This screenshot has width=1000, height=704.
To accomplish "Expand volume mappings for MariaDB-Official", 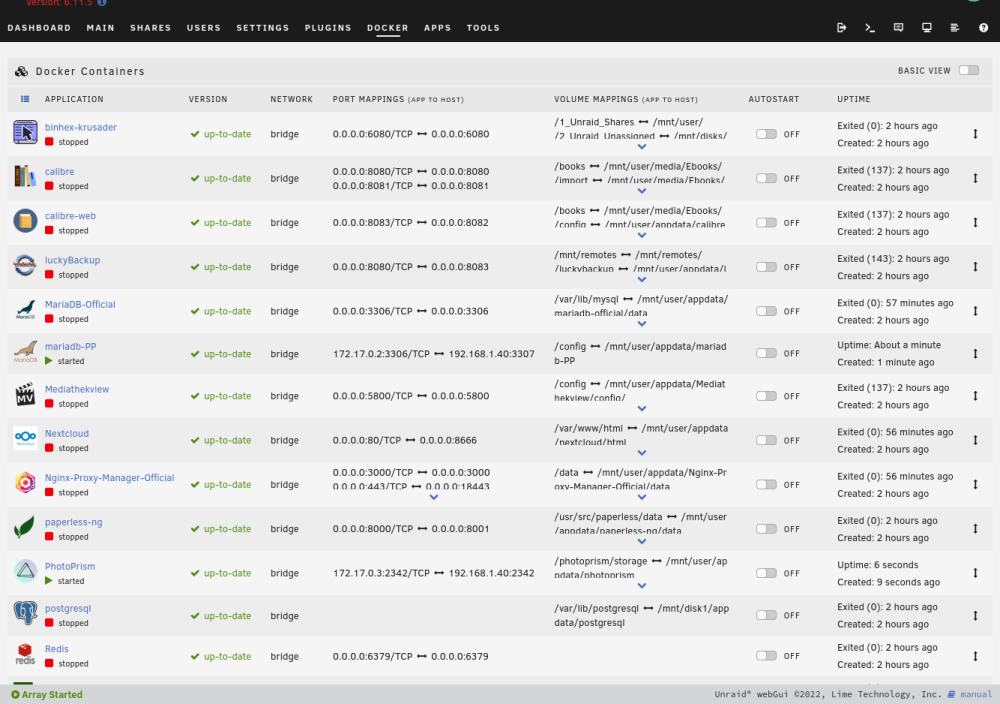I will pos(642,324).
